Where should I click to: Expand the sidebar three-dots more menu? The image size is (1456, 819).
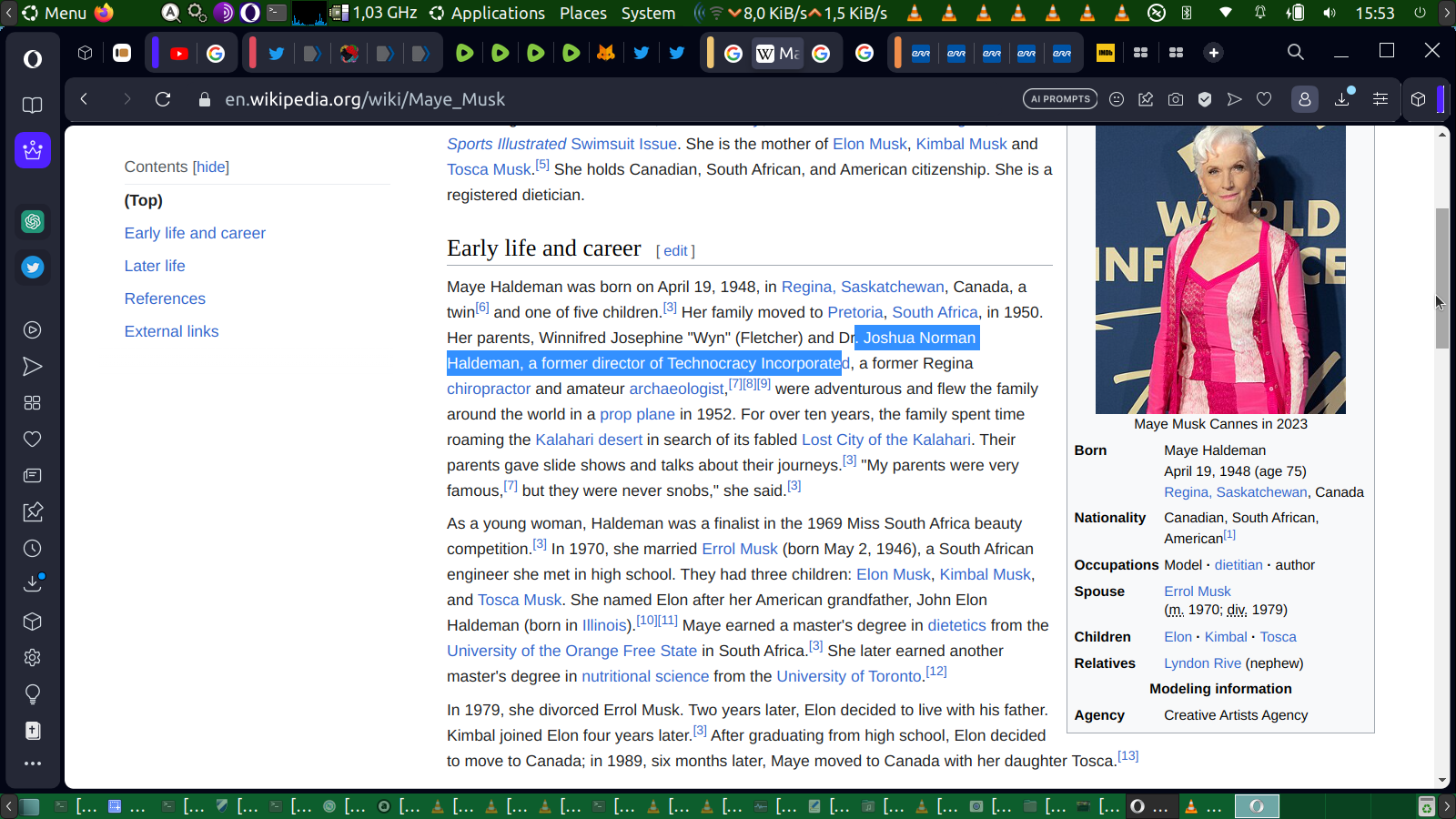(33, 763)
